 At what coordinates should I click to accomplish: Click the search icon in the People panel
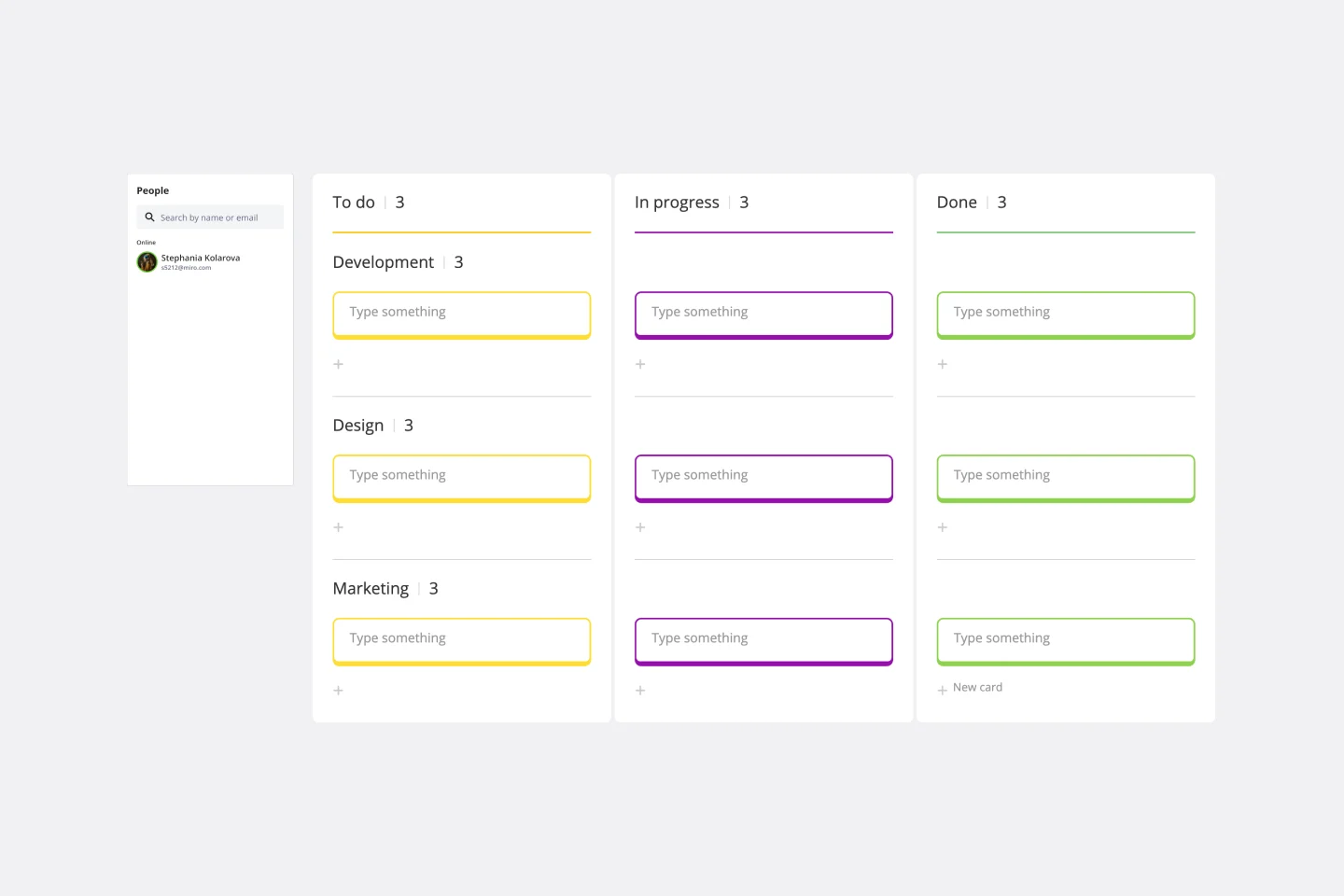point(150,217)
